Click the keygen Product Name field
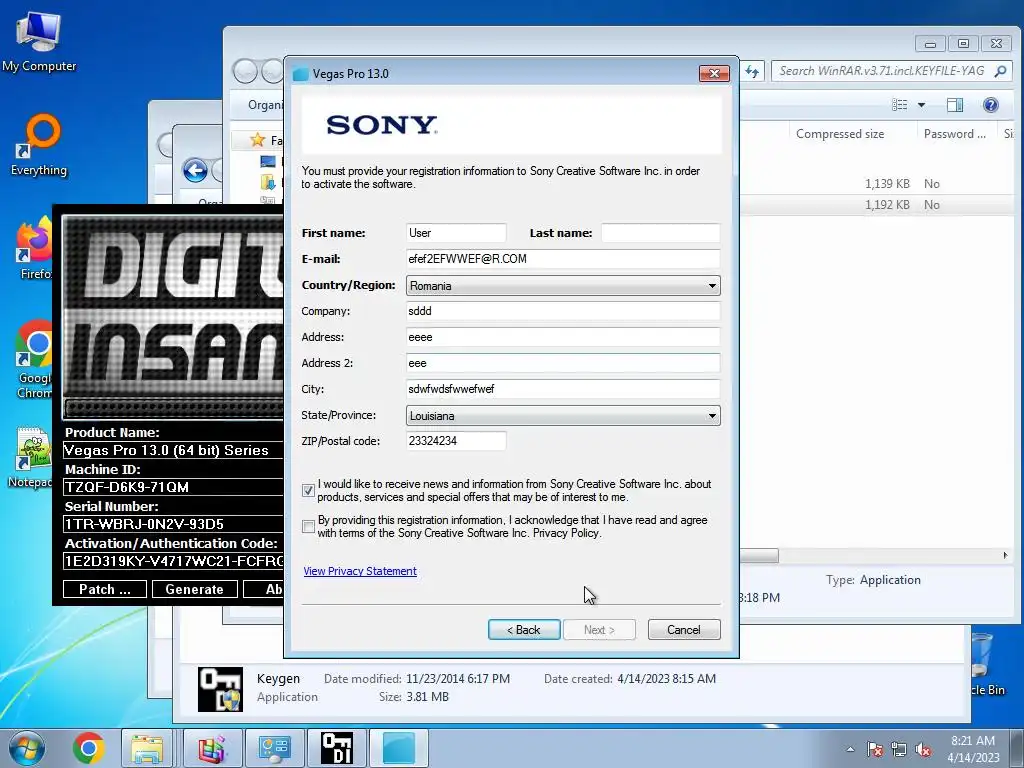Screen dimensions: 1024x768 coord(173,450)
